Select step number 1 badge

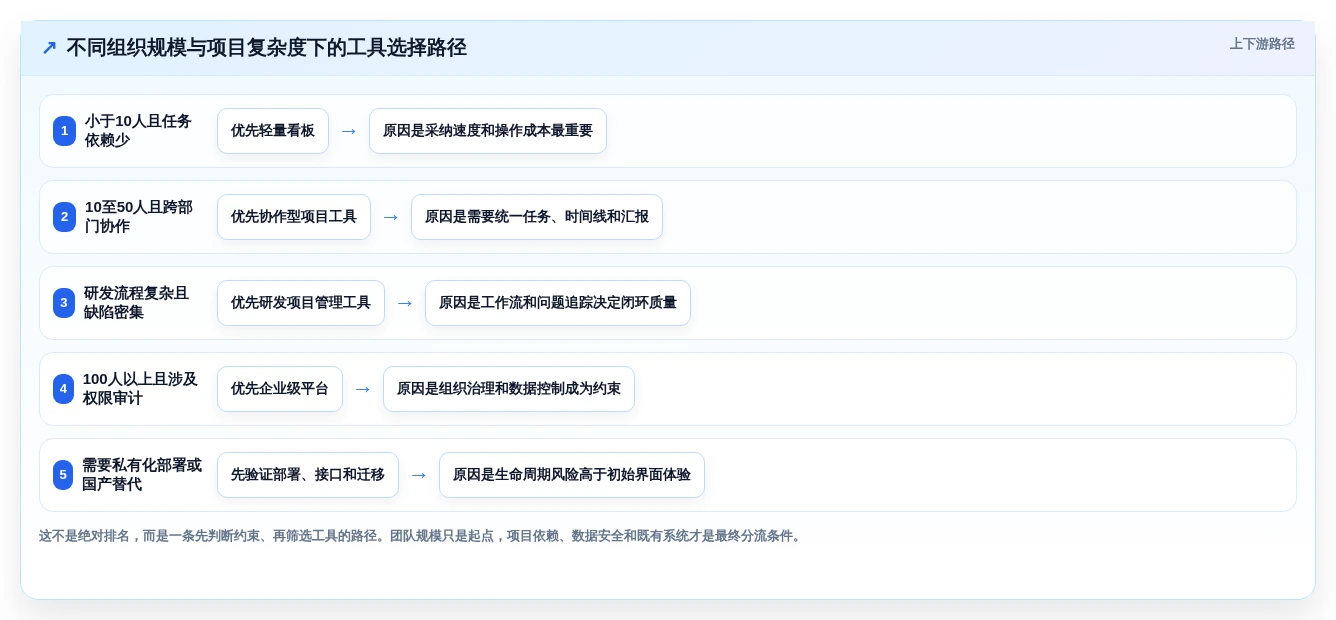pos(64,131)
